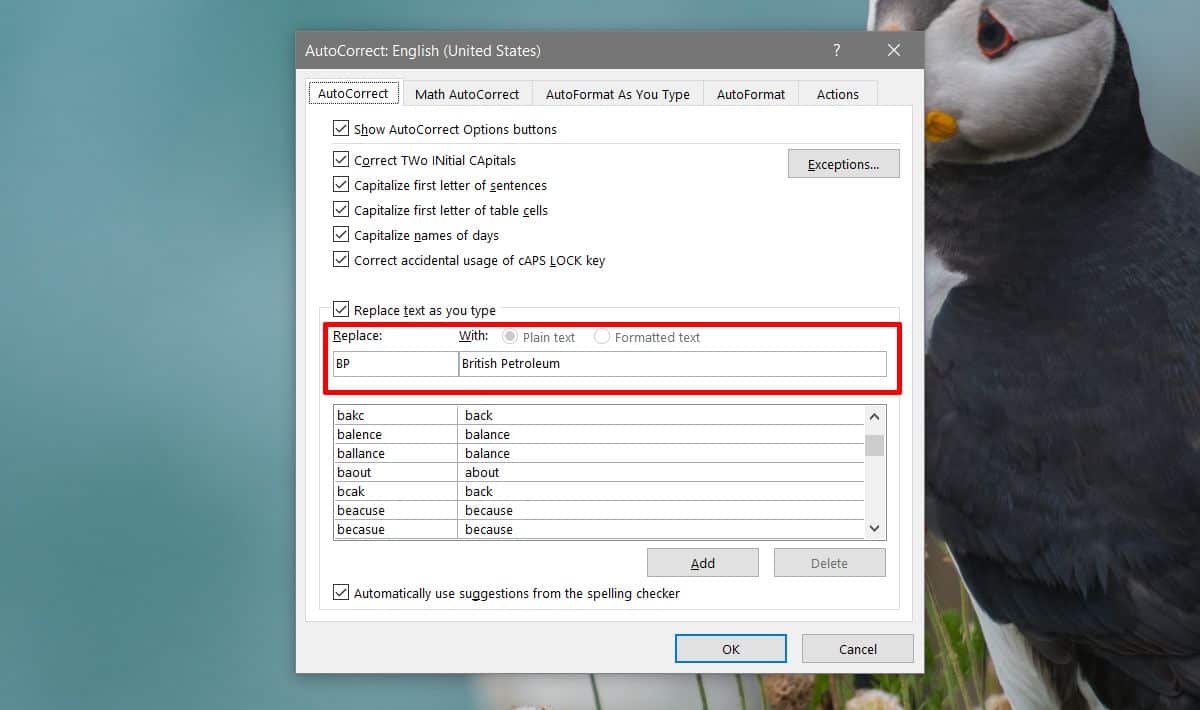
Task: Open the Exceptions dialog
Action: (843, 163)
